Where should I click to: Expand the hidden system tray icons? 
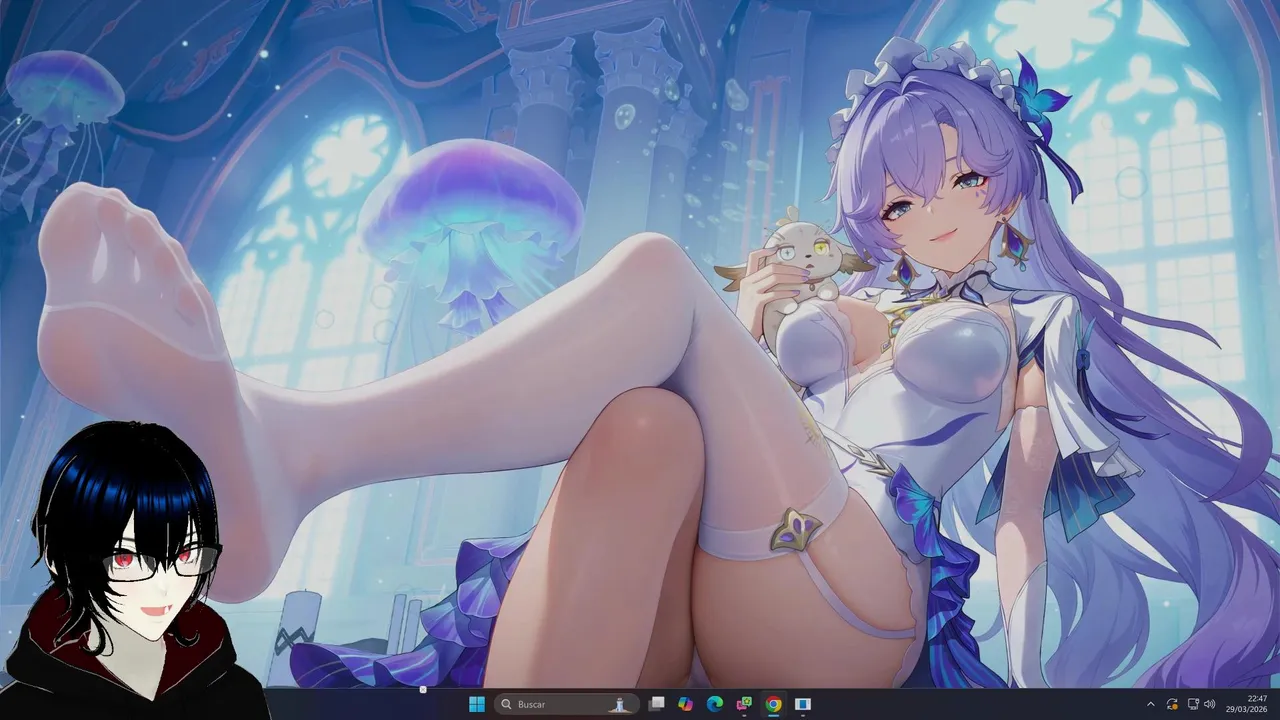coord(1150,704)
